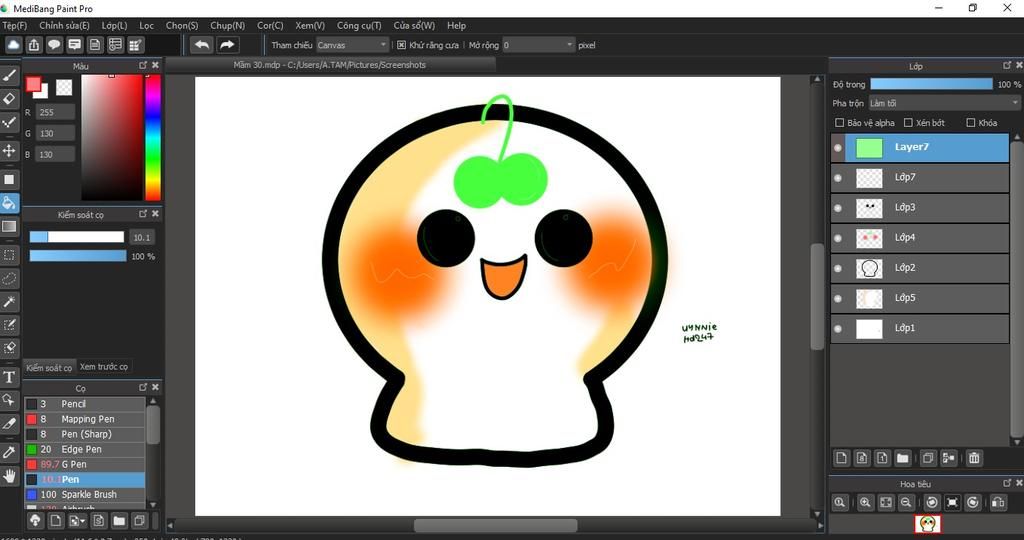Select the Brush tool in the left toolbar

pos(9,75)
